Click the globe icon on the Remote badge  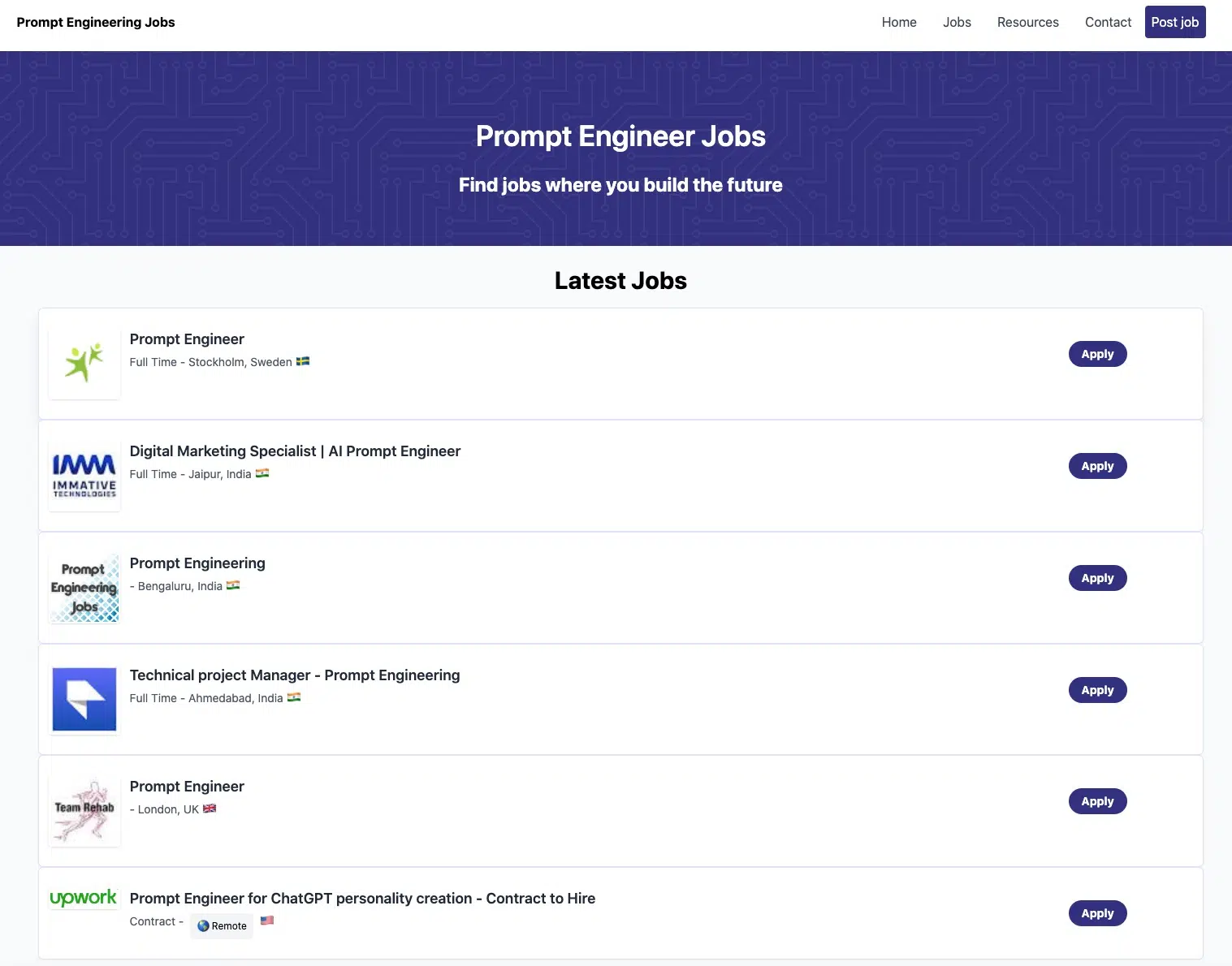click(x=205, y=925)
